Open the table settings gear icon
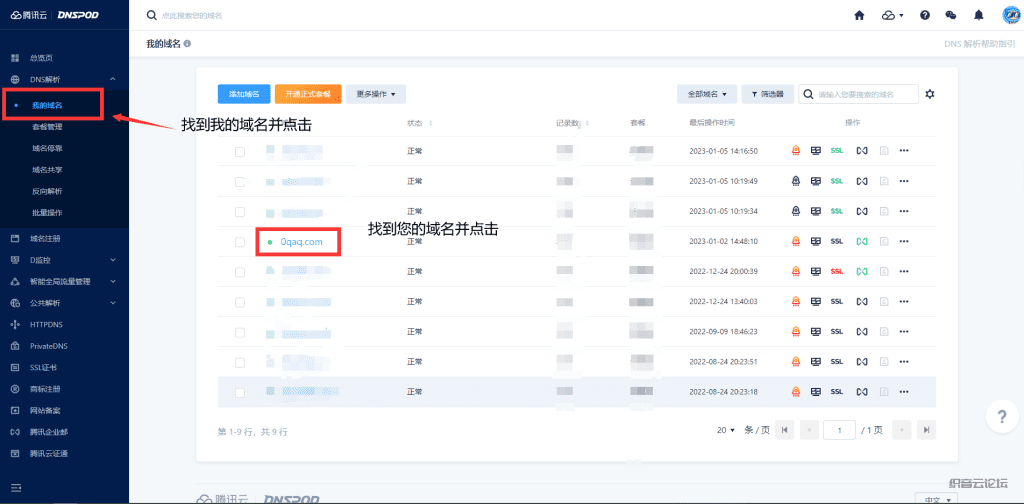This screenshot has height=504, width=1024. [x=930, y=94]
